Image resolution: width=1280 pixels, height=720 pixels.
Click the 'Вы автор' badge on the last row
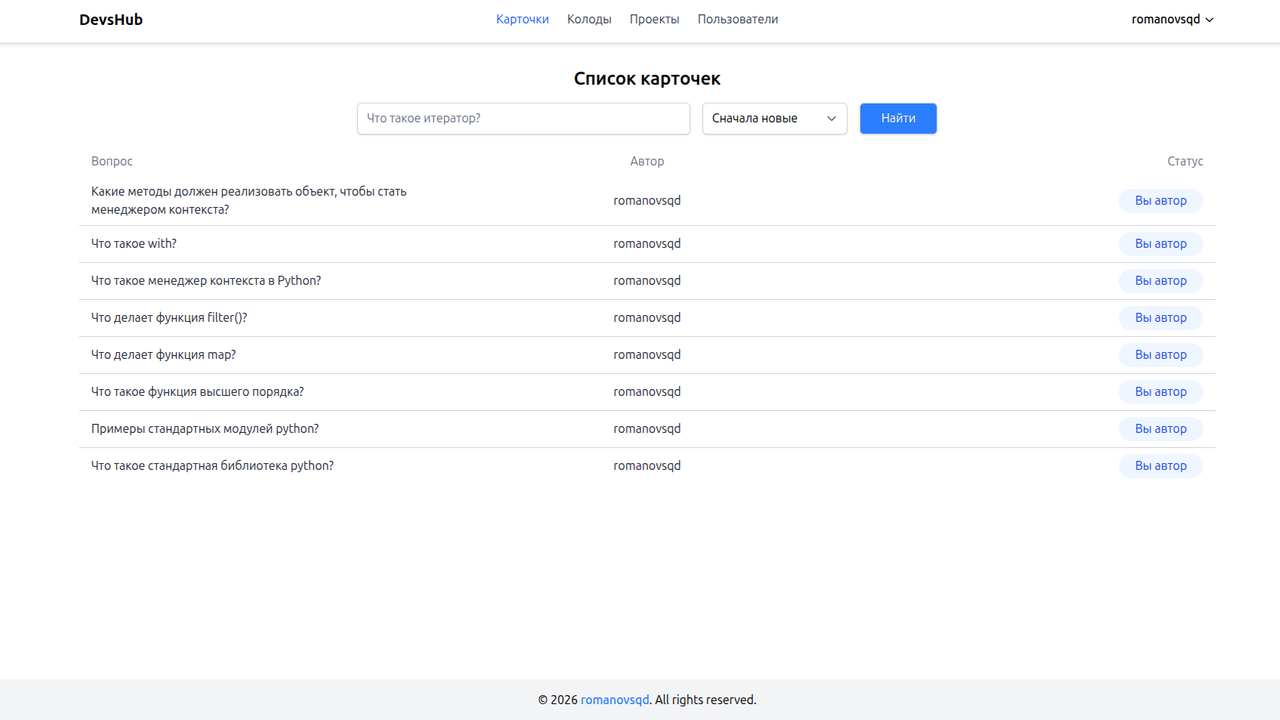(x=1160, y=465)
